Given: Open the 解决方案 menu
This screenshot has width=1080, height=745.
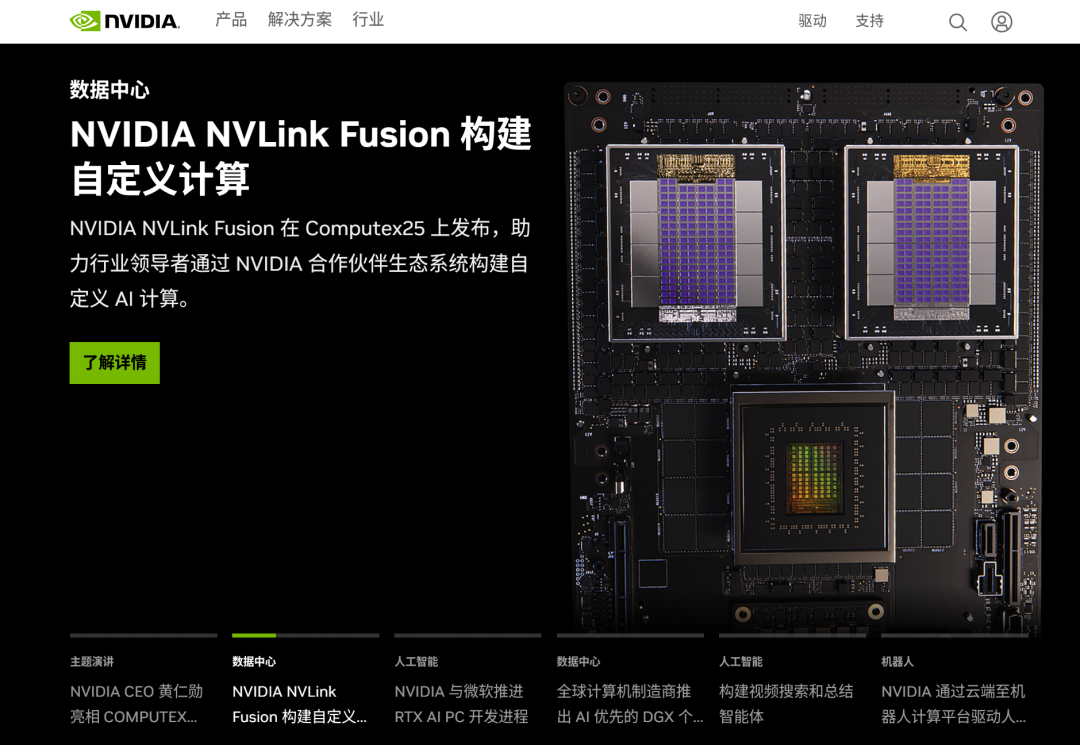Looking at the screenshot, I should (300, 20).
